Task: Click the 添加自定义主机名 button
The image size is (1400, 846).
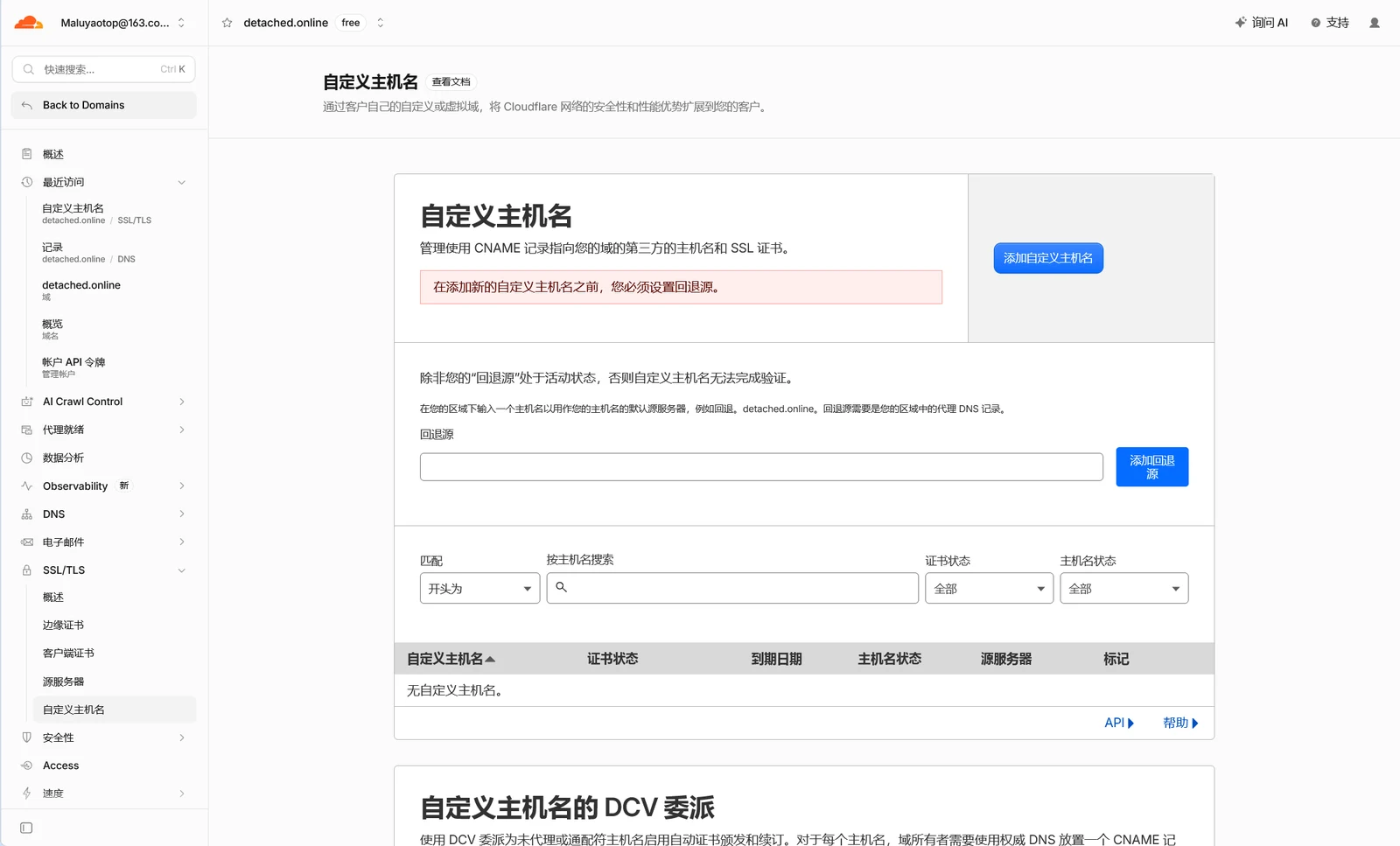Action: pyautogui.click(x=1048, y=258)
